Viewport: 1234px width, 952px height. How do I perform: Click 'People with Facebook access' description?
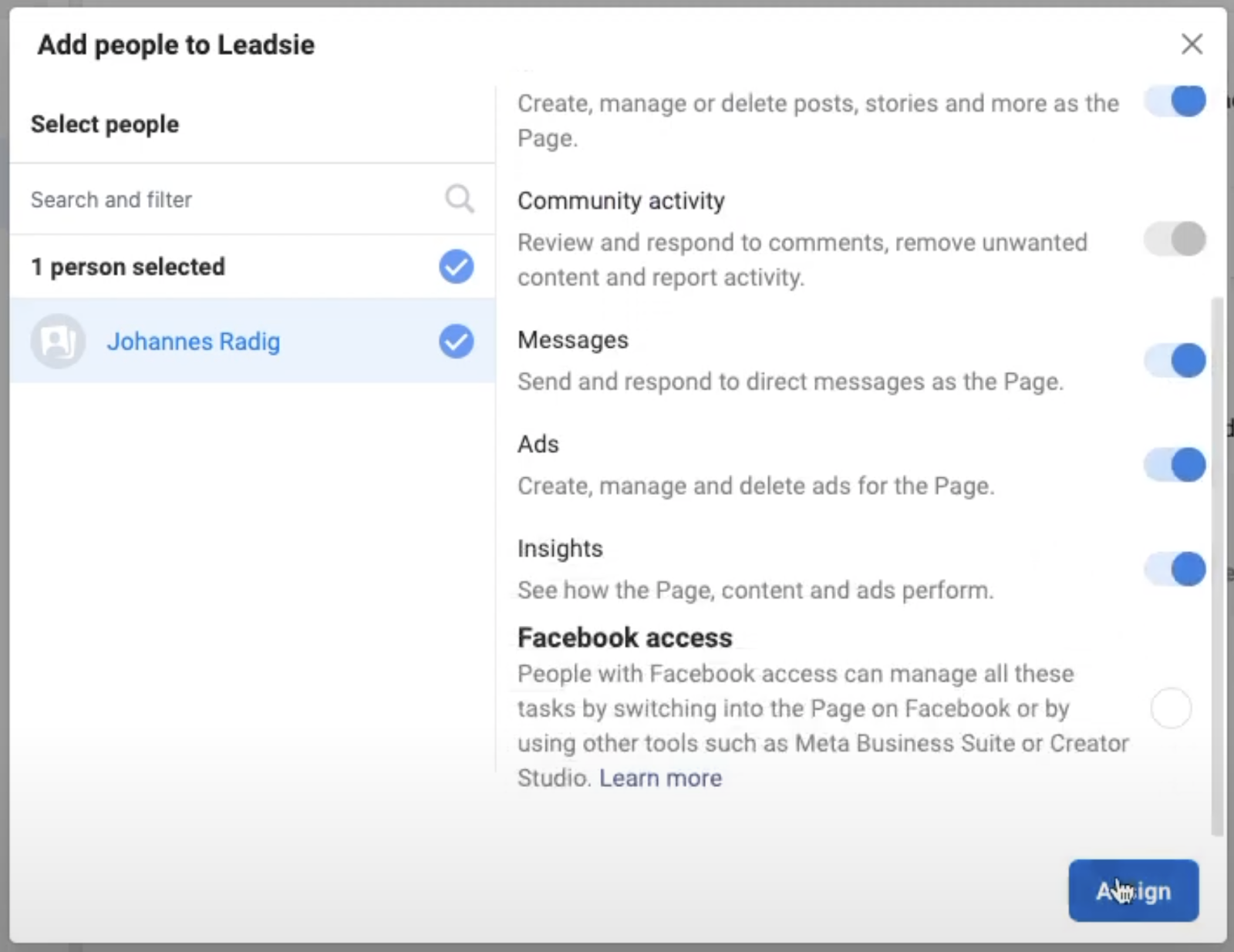pos(823,725)
